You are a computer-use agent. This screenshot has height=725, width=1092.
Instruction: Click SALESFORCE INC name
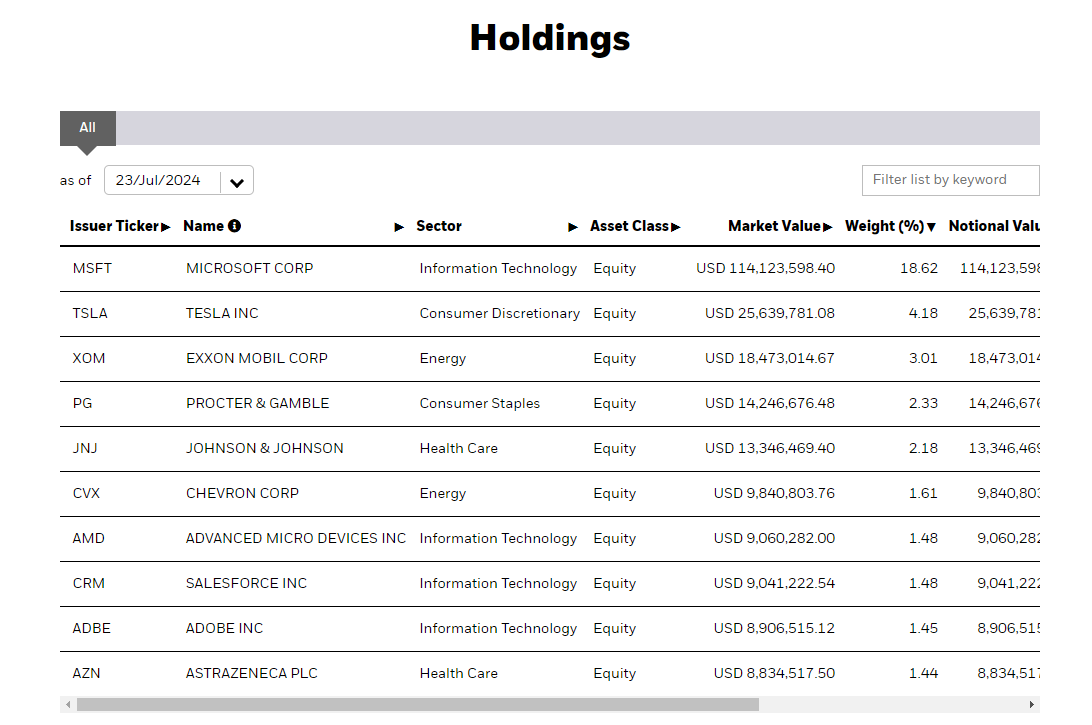[x=247, y=584]
